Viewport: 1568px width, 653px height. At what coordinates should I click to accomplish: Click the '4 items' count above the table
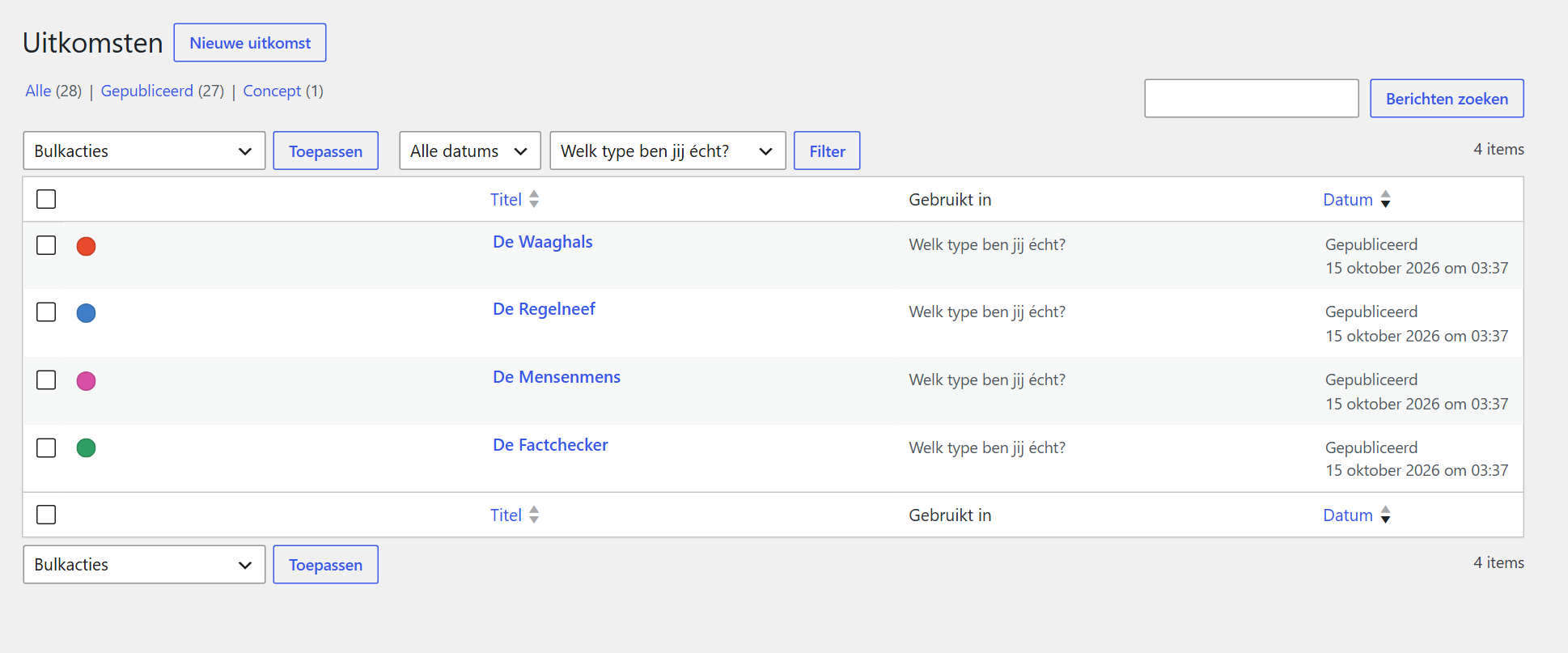coord(1498,149)
